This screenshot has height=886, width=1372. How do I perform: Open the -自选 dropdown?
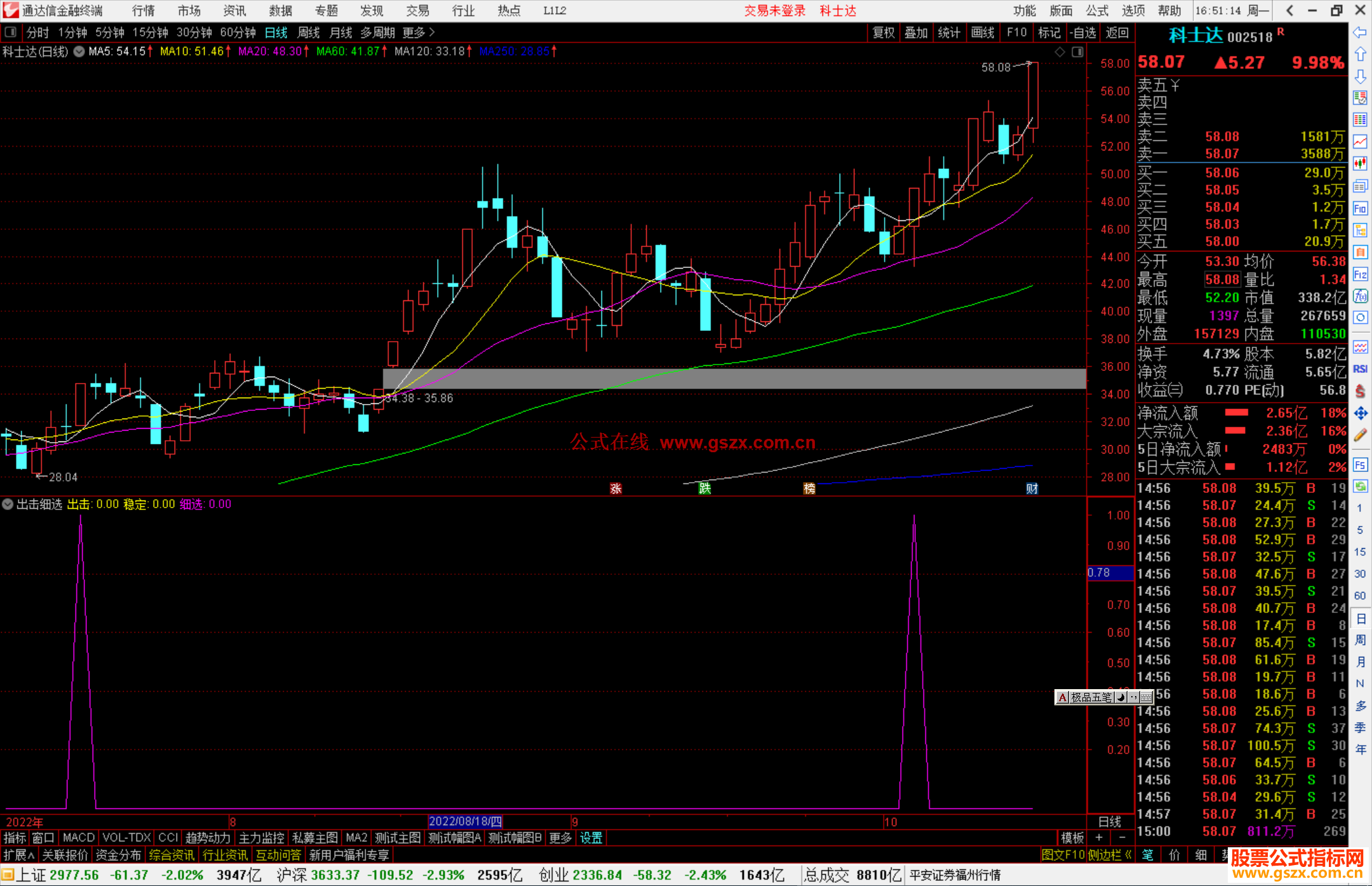[x=1082, y=32]
